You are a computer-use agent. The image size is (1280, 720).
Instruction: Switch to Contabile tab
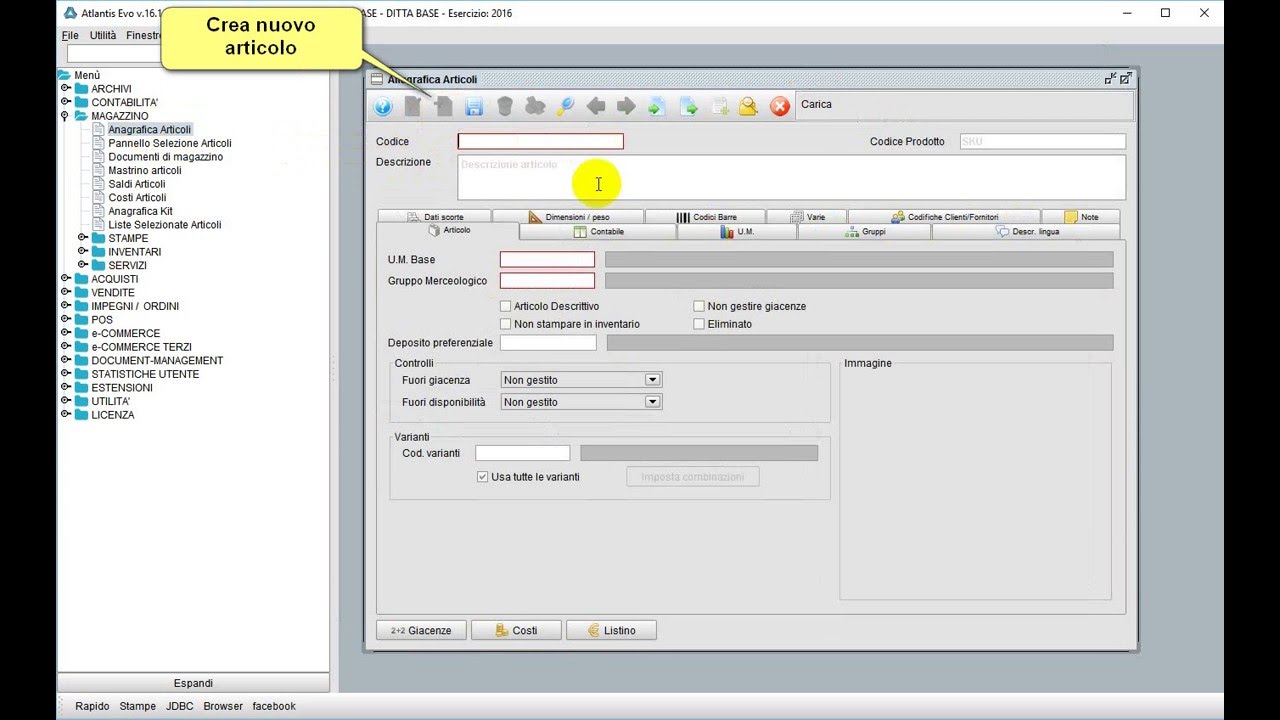click(598, 232)
